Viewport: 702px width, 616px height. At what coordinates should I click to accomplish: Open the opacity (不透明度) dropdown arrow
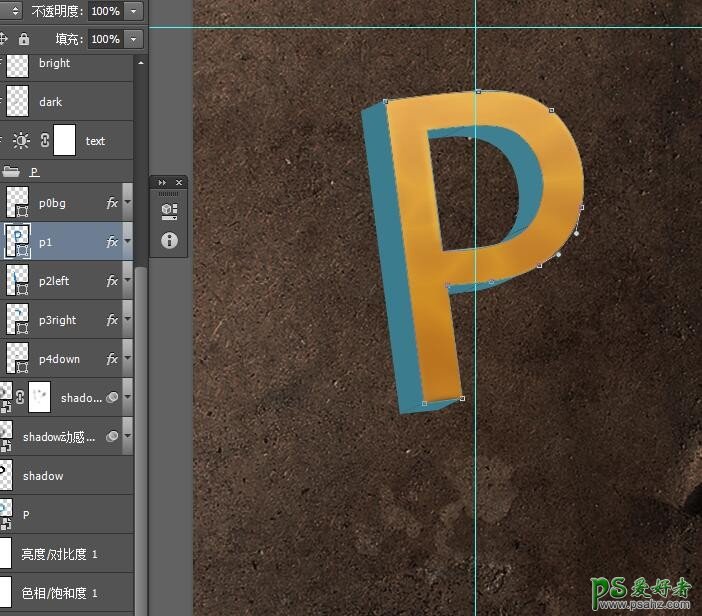pos(135,11)
